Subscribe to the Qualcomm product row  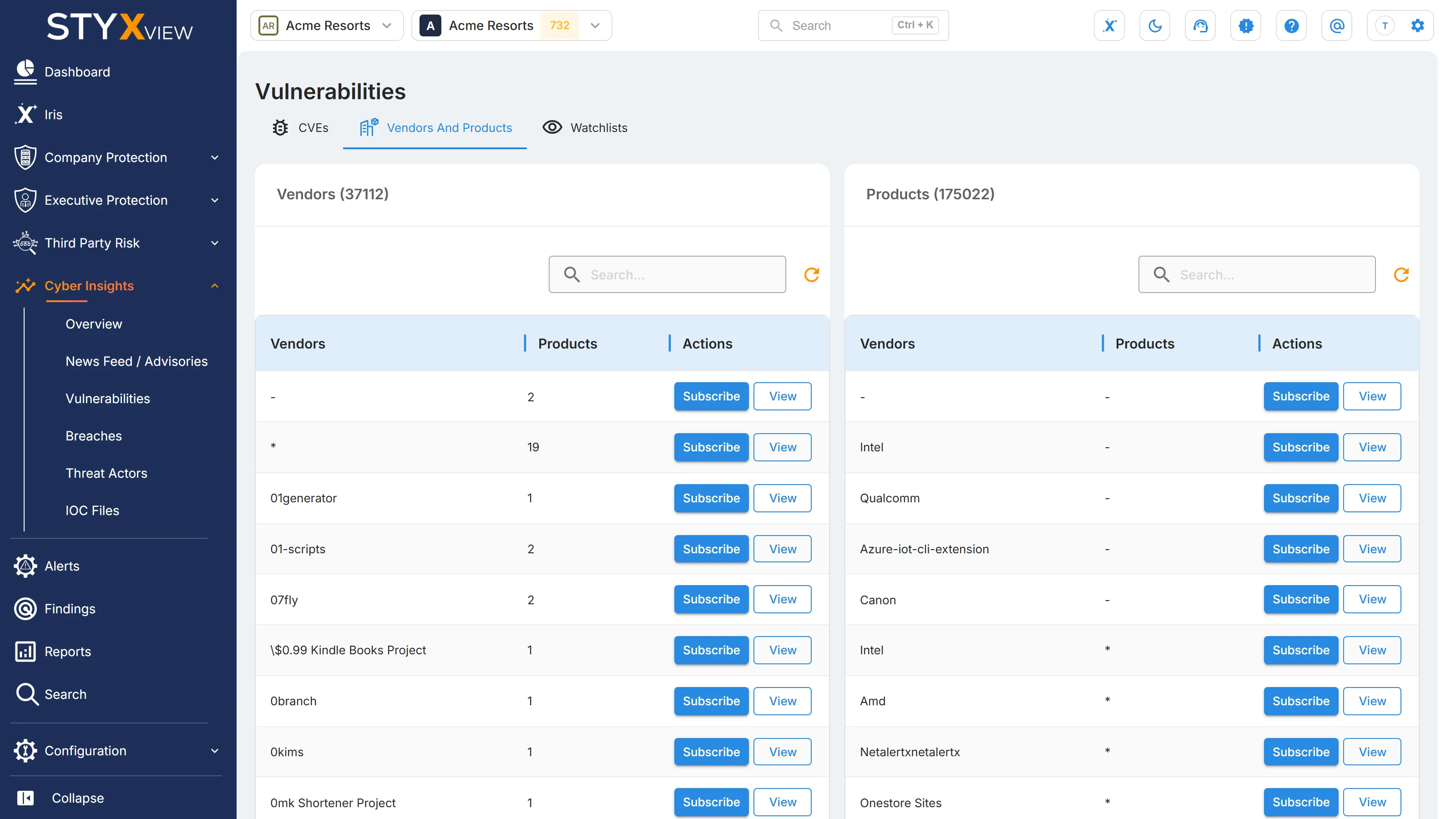pos(1300,498)
